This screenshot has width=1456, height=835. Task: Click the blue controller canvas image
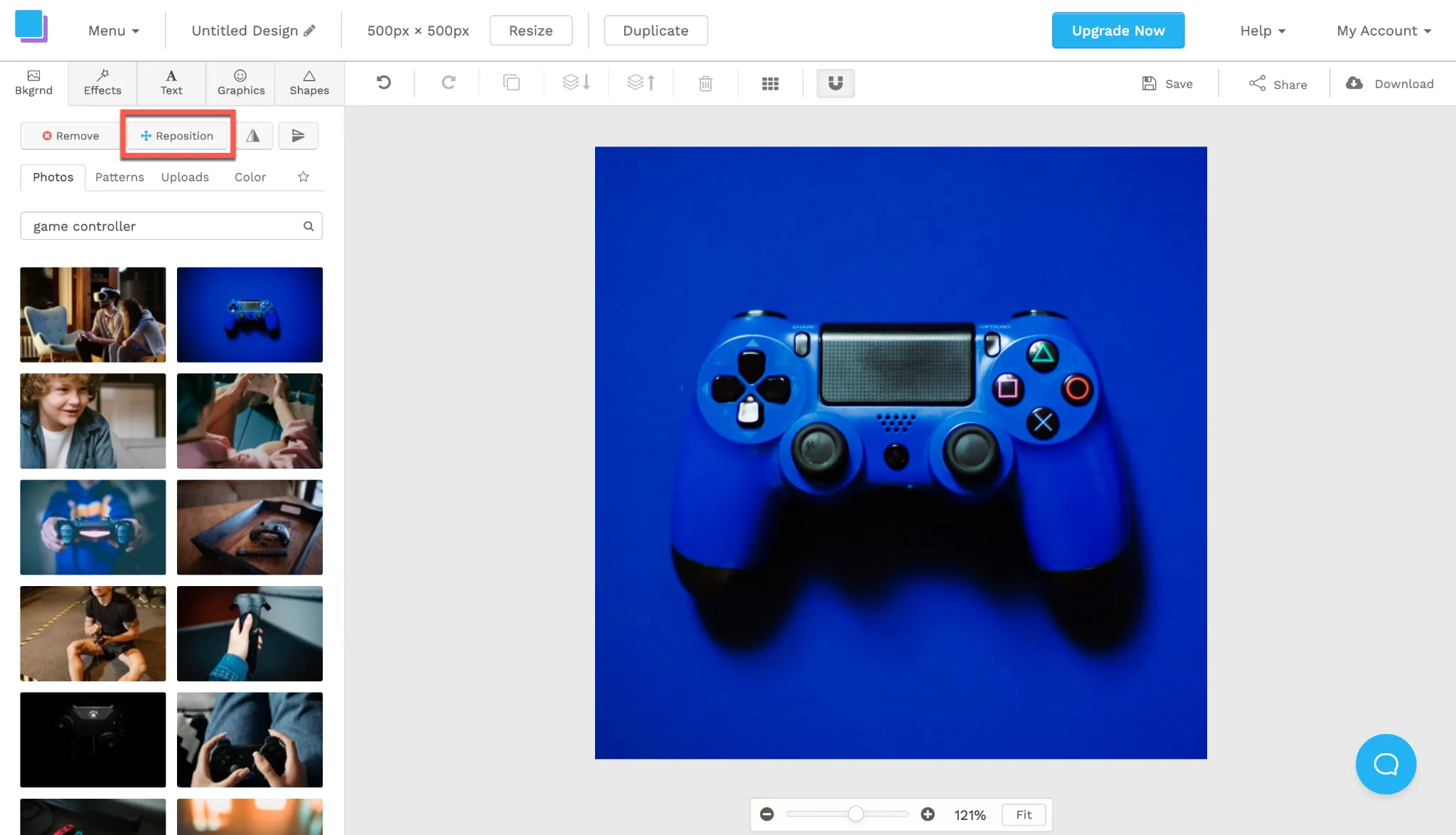[x=901, y=453]
